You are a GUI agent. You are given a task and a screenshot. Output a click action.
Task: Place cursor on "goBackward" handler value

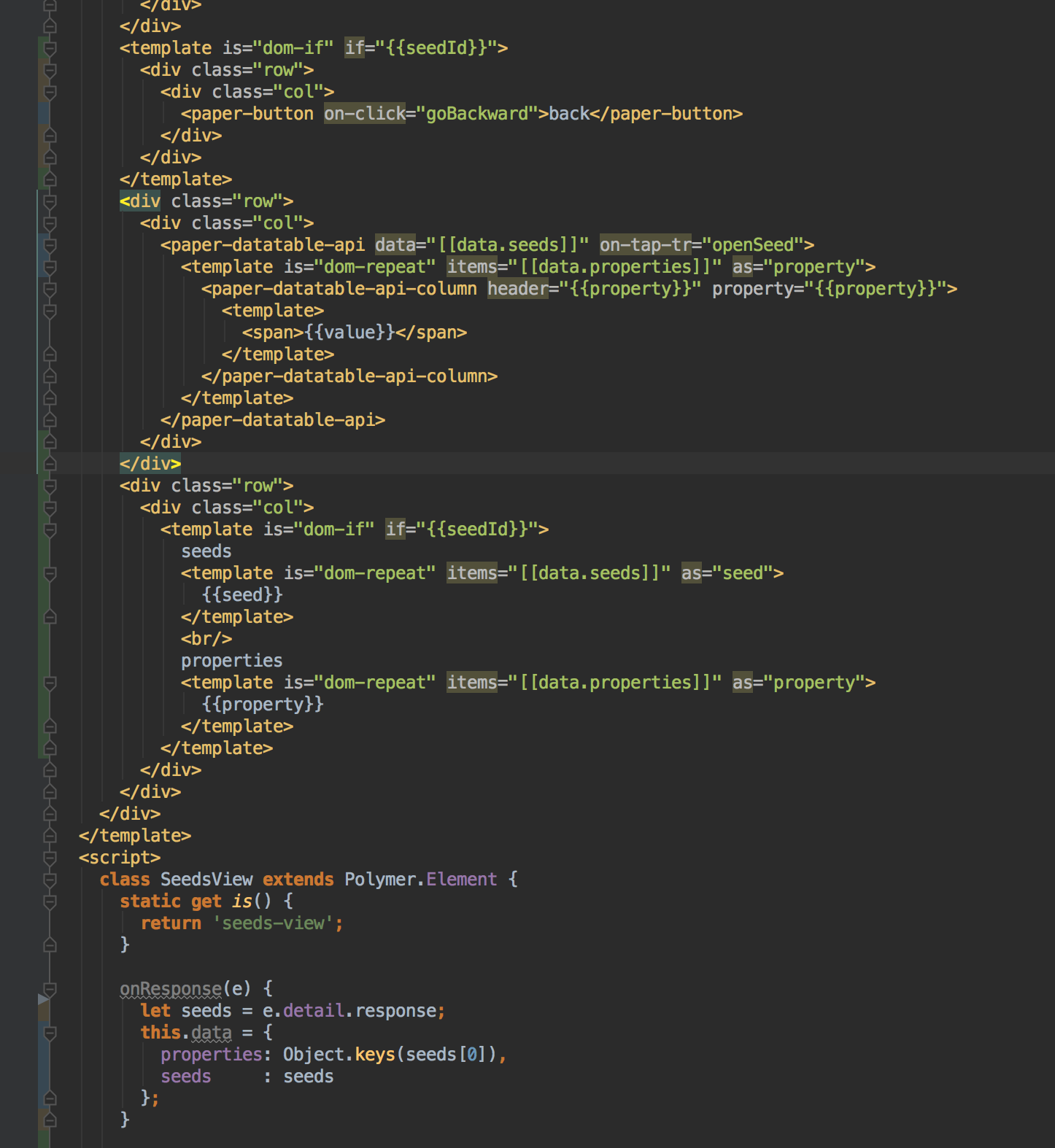477,114
